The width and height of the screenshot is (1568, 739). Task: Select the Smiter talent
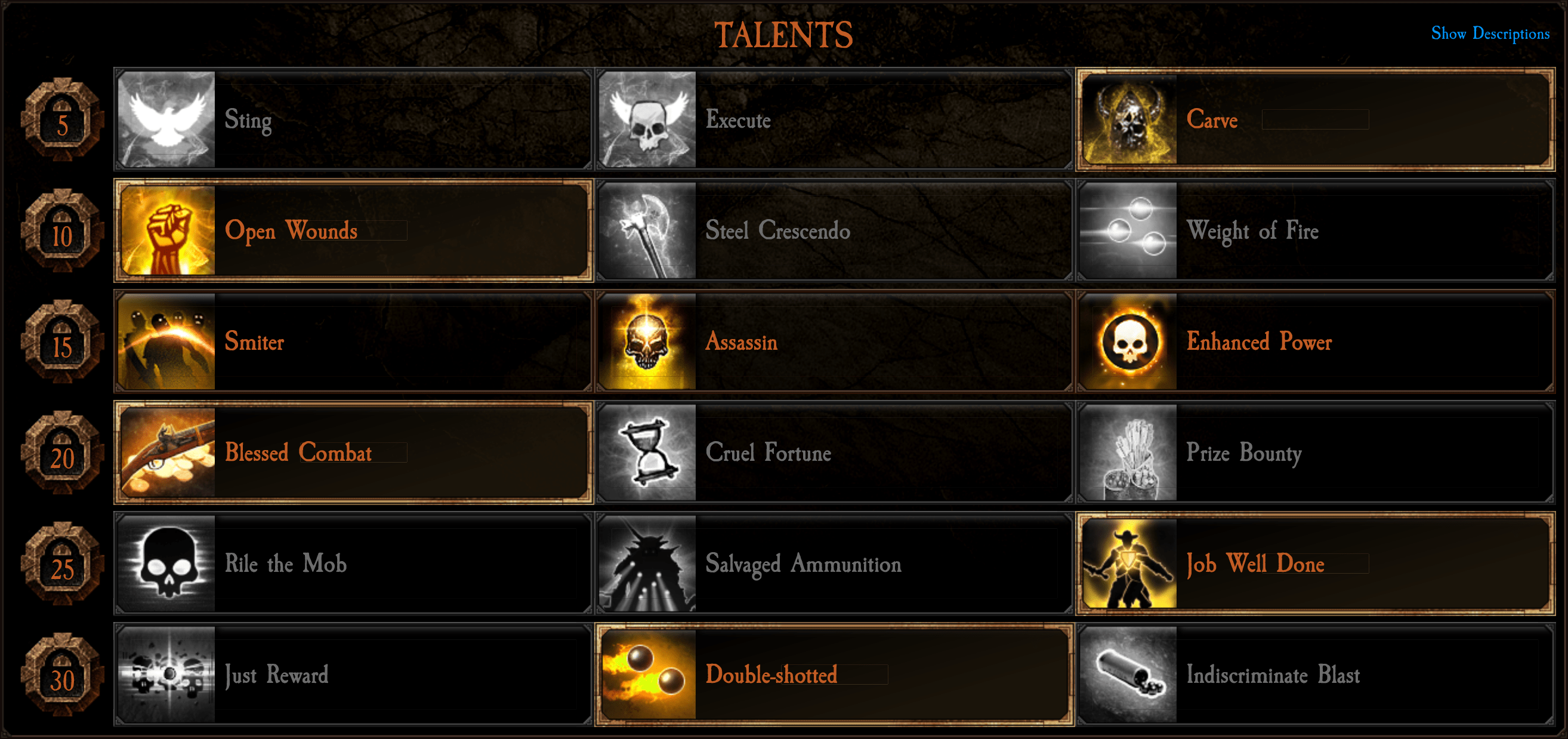click(x=354, y=341)
